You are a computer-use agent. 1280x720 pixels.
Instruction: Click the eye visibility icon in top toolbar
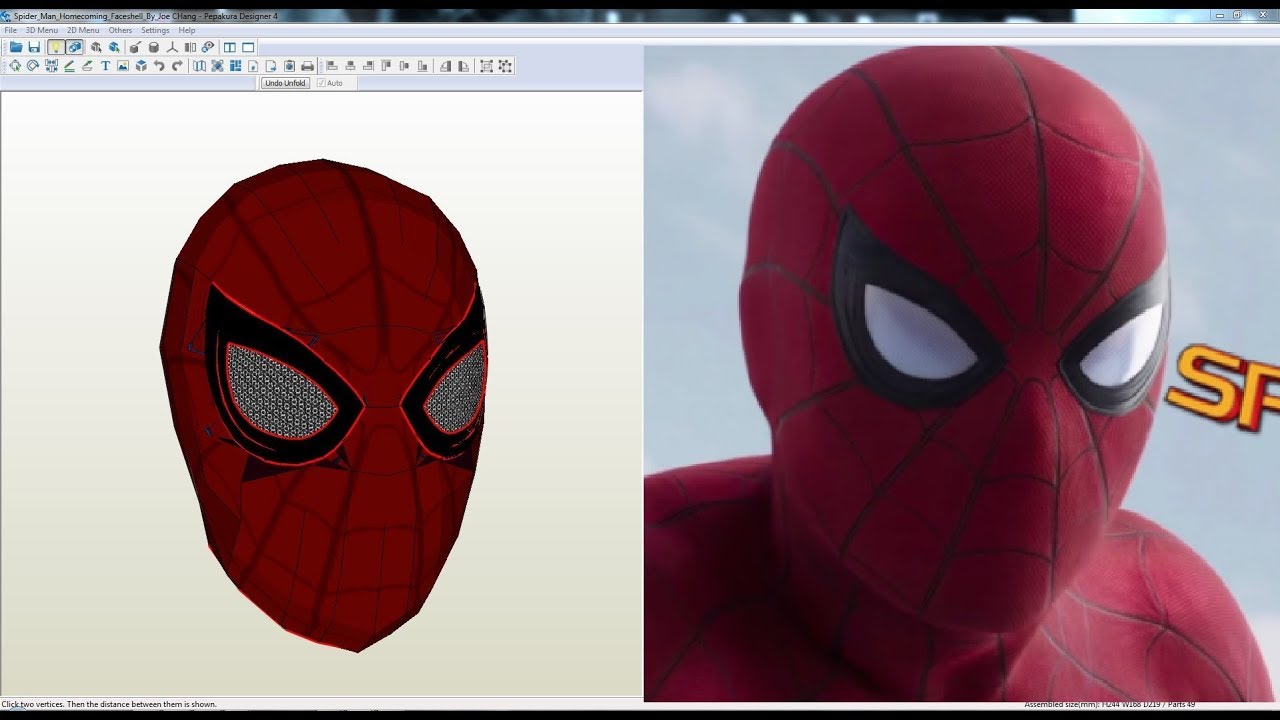[x=208, y=47]
